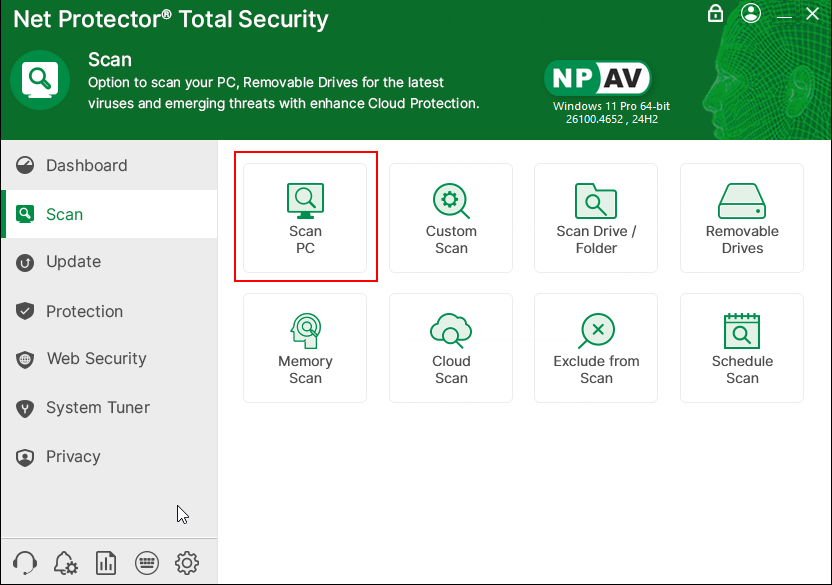Open the Protection sidebar item
The image size is (832, 585).
tap(84, 312)
